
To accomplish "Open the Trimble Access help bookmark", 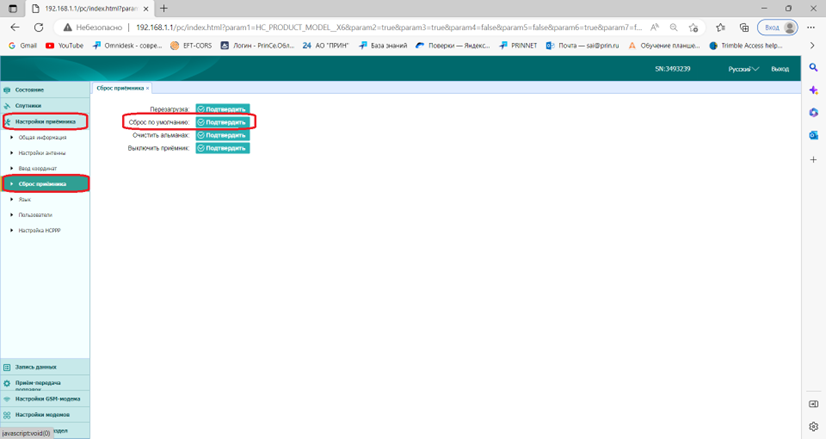I will (746, 46).
